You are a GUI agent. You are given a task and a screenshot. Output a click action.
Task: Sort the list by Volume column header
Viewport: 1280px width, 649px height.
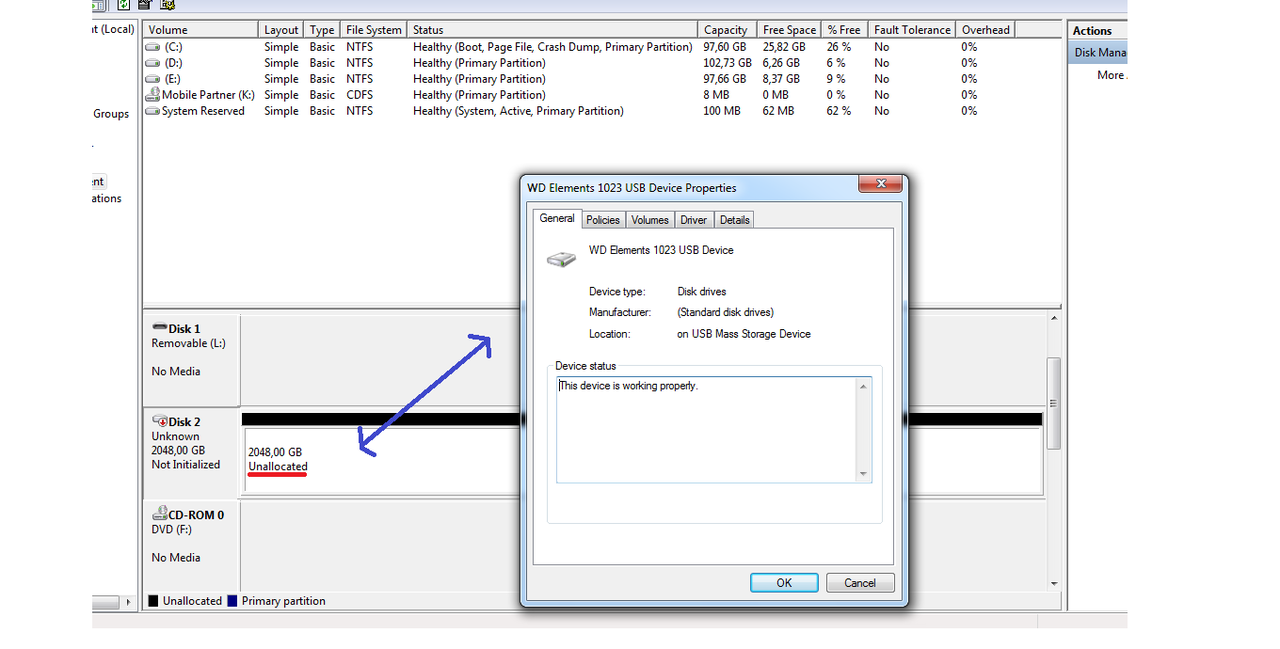(x=200, y=30)
